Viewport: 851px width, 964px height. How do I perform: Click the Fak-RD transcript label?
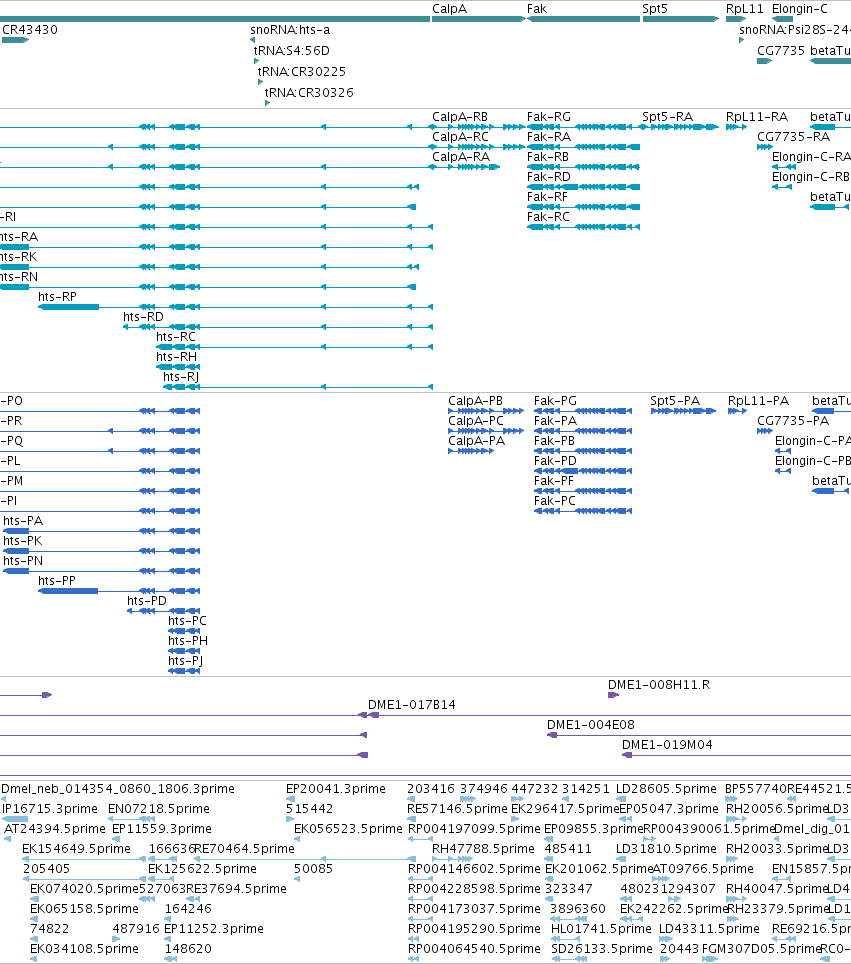[549, 176]
